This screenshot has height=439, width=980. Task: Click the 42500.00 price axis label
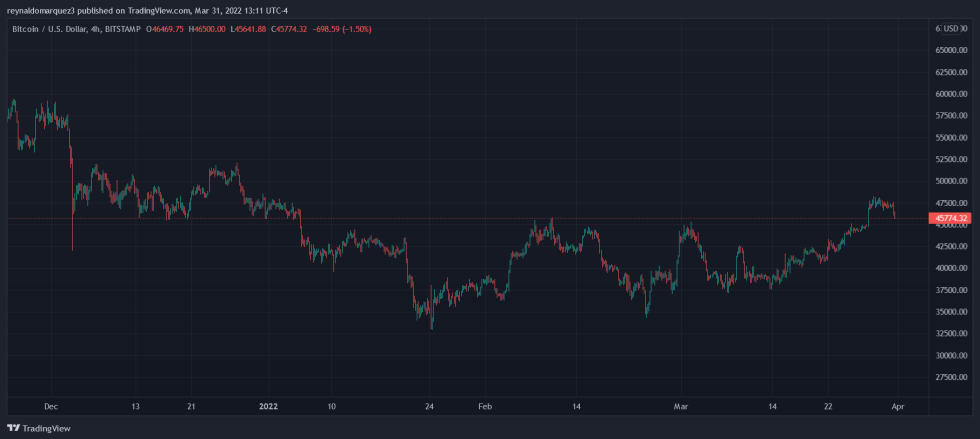[949, 247]
